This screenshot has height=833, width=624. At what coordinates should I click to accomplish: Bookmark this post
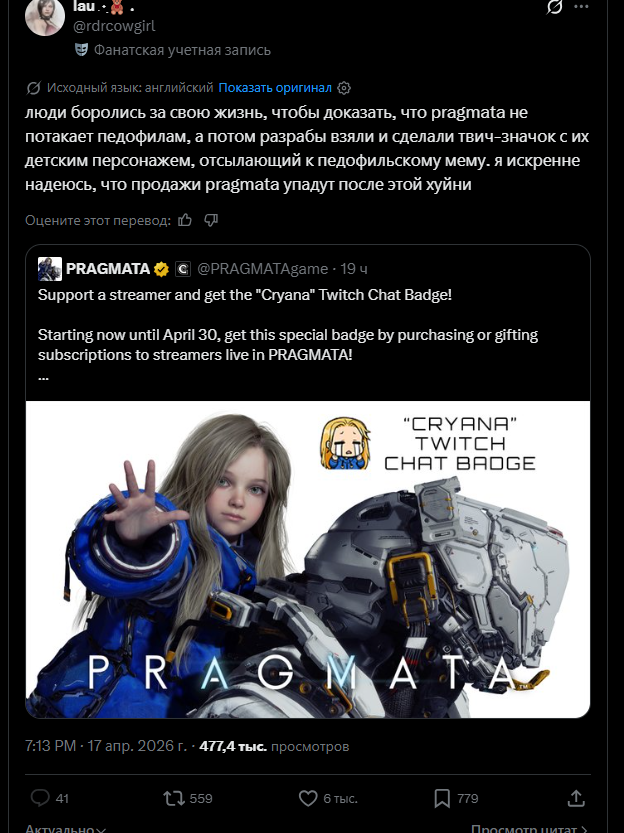tap(442, 798)
